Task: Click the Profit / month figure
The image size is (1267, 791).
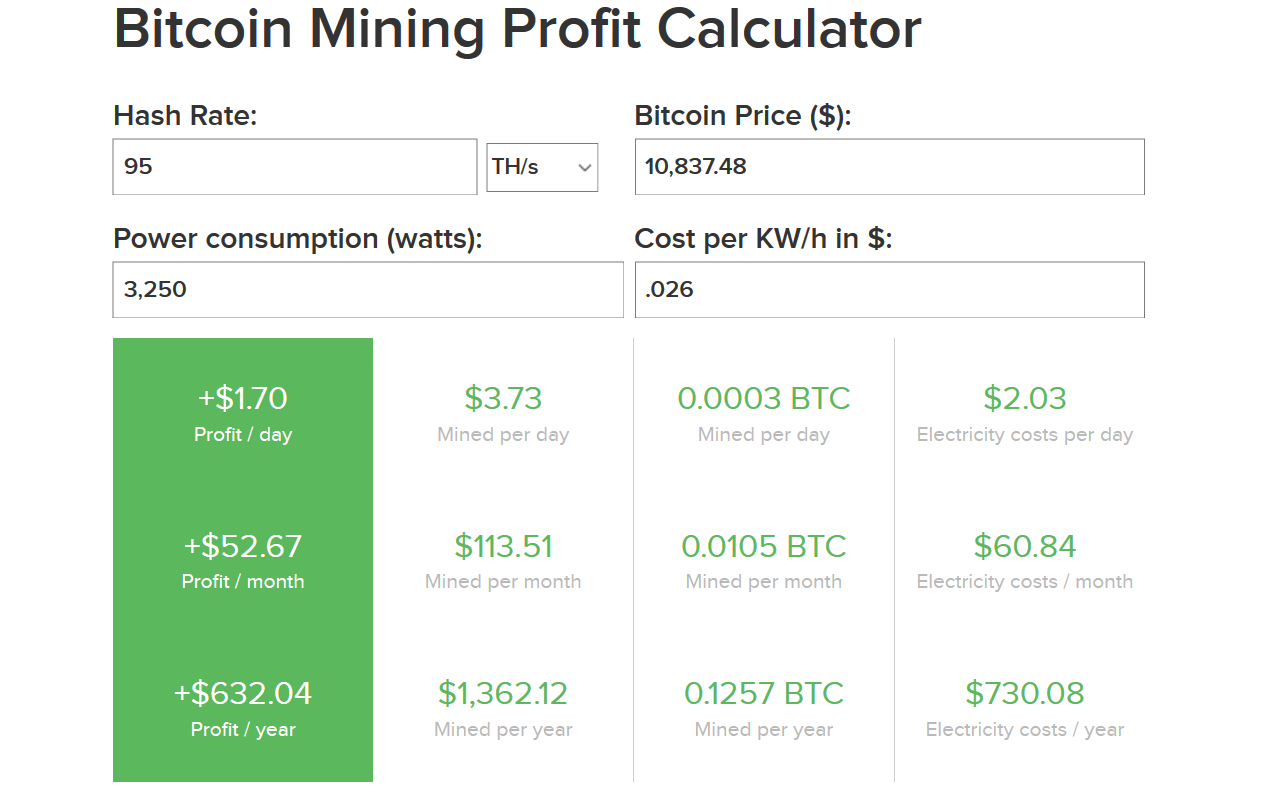Action: pos(243,546)
